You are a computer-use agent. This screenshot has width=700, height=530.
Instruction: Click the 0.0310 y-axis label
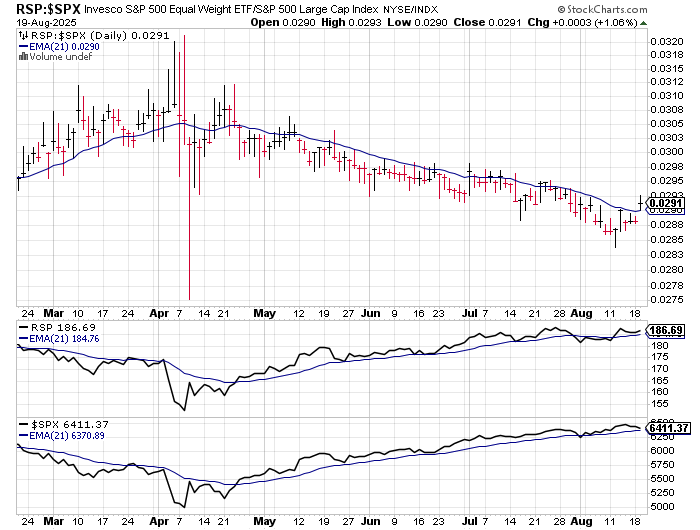[x=667, y=96]
